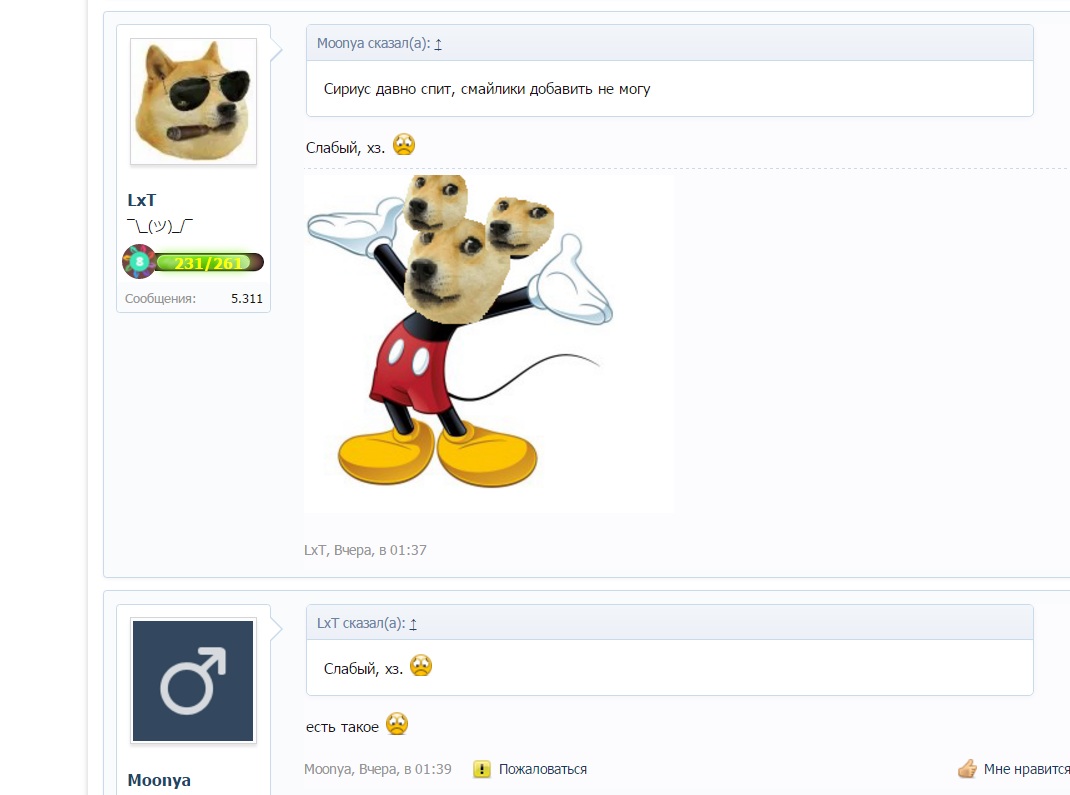
Task: Open the male-symbol avatar of Moonya
Action: click(x=193, y=681)
